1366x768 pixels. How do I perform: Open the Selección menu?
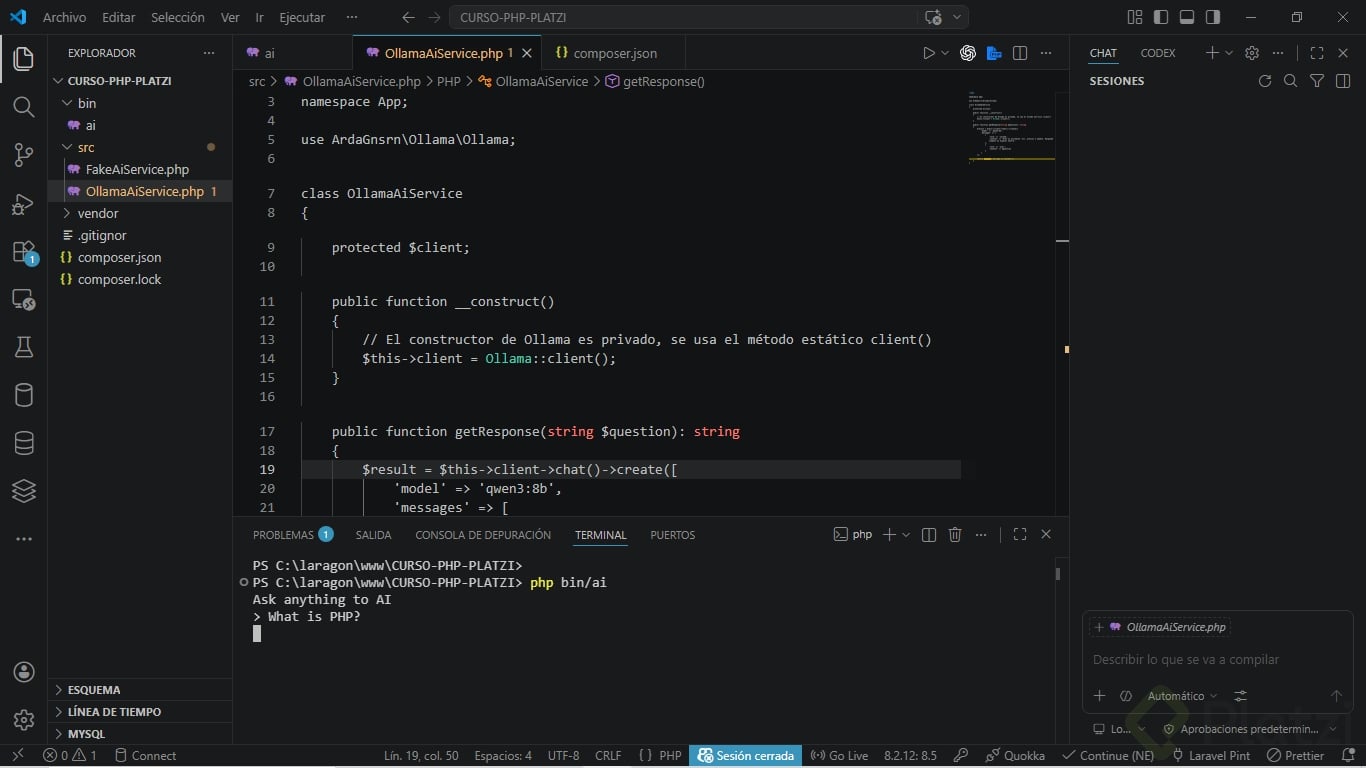177,17
